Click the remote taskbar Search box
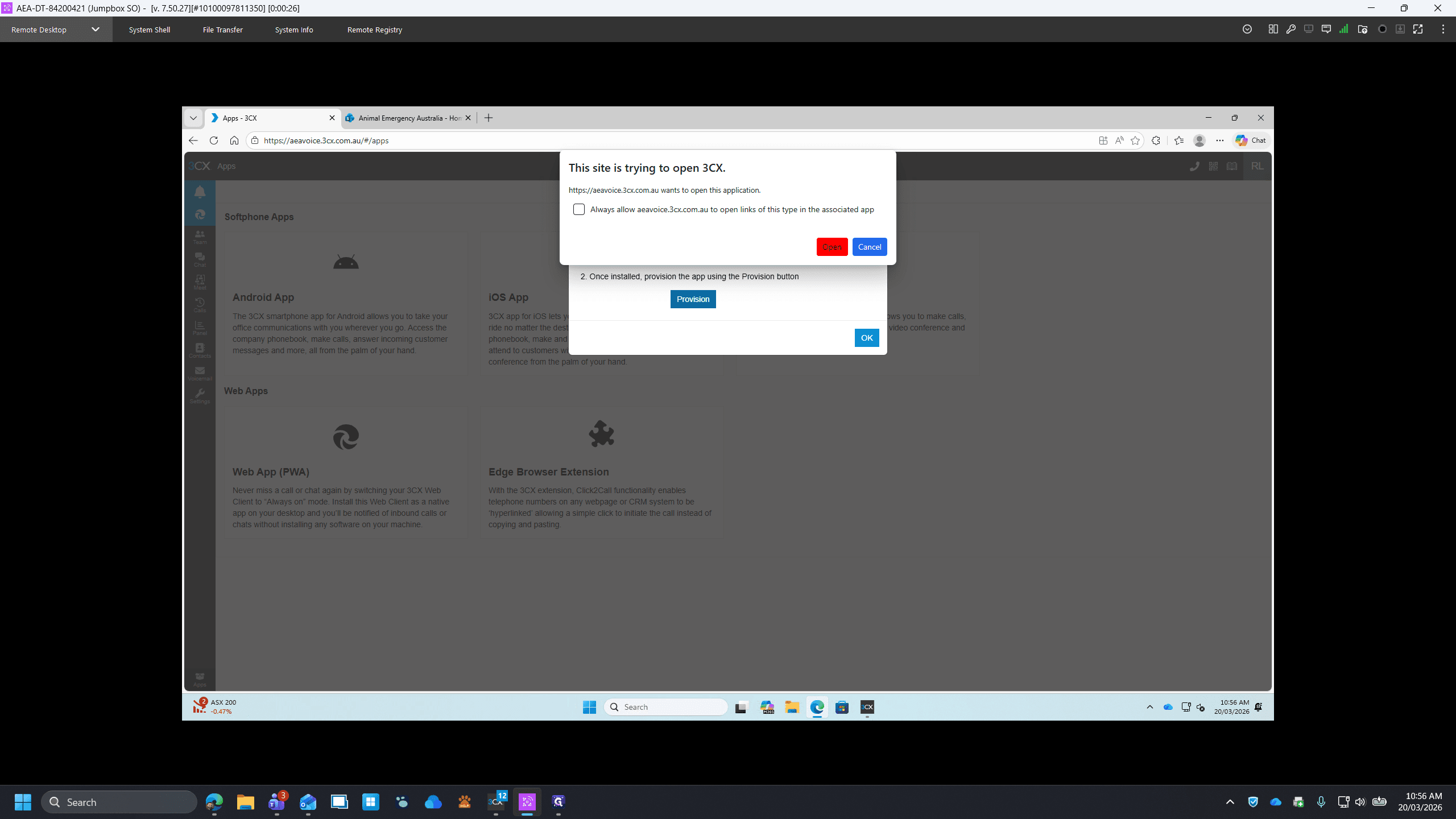 point(666,707)
